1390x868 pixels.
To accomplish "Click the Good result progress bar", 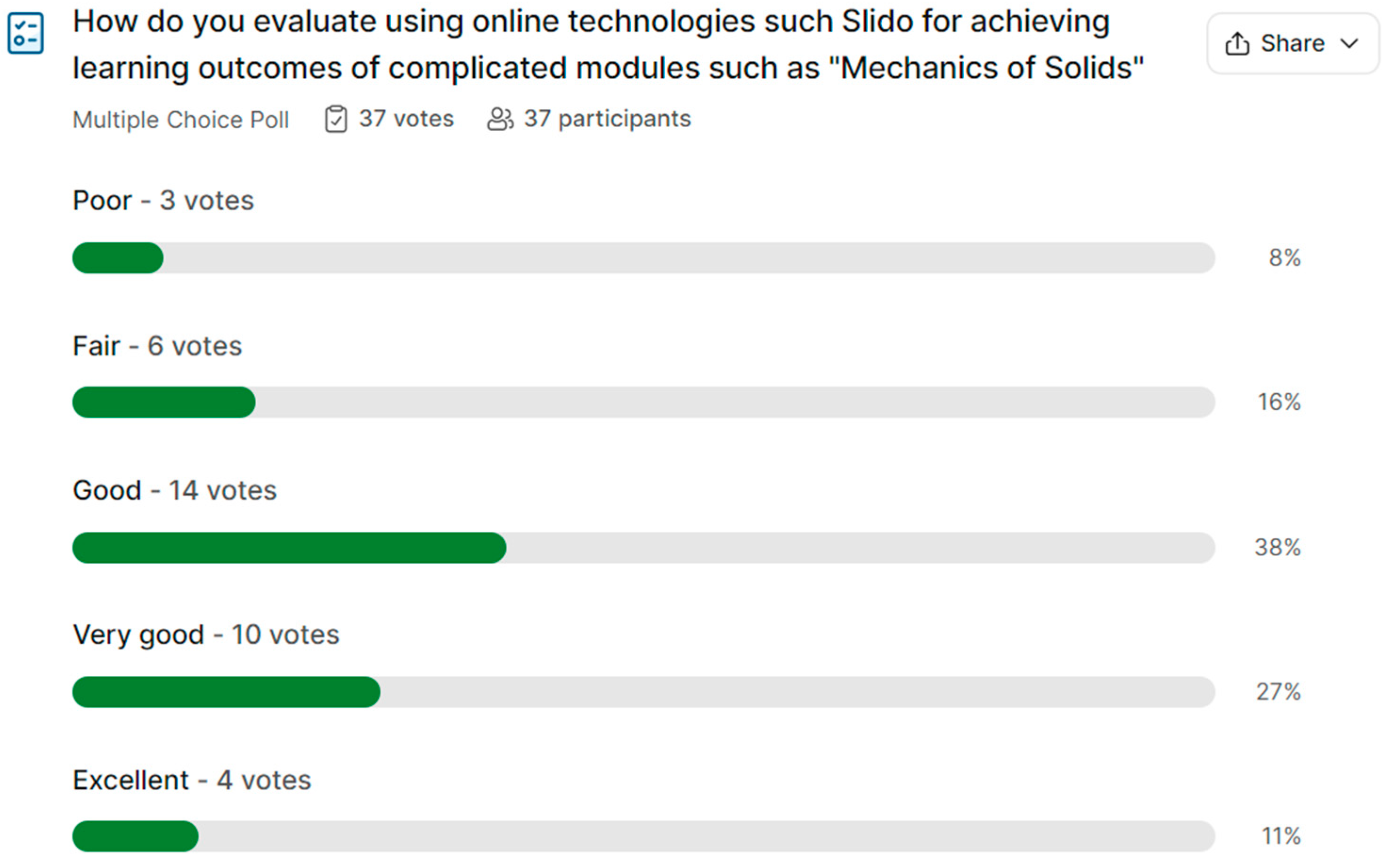I will (x=643, y=548).
